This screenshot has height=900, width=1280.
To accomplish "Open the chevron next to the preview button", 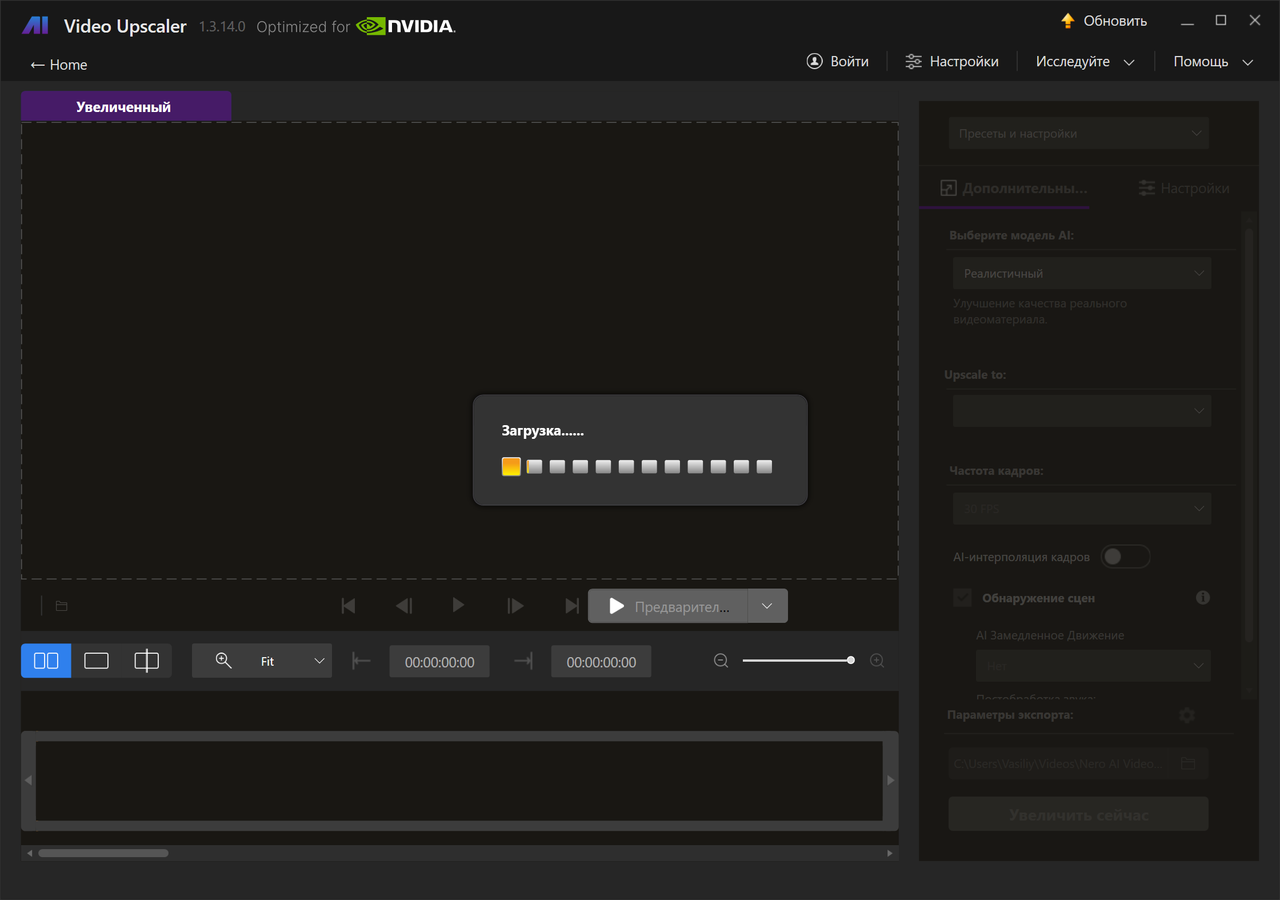I will click(x=768, y=605).
